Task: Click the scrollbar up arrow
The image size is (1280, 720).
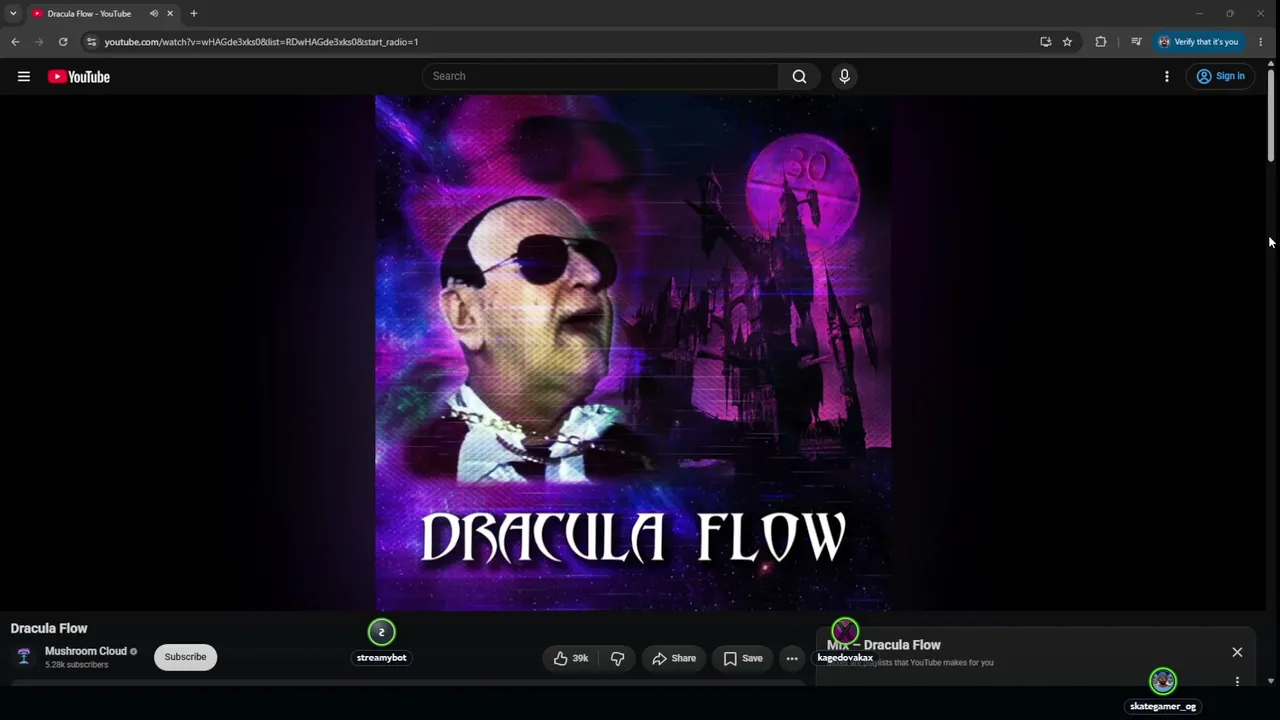Action: click(1271, 63)
